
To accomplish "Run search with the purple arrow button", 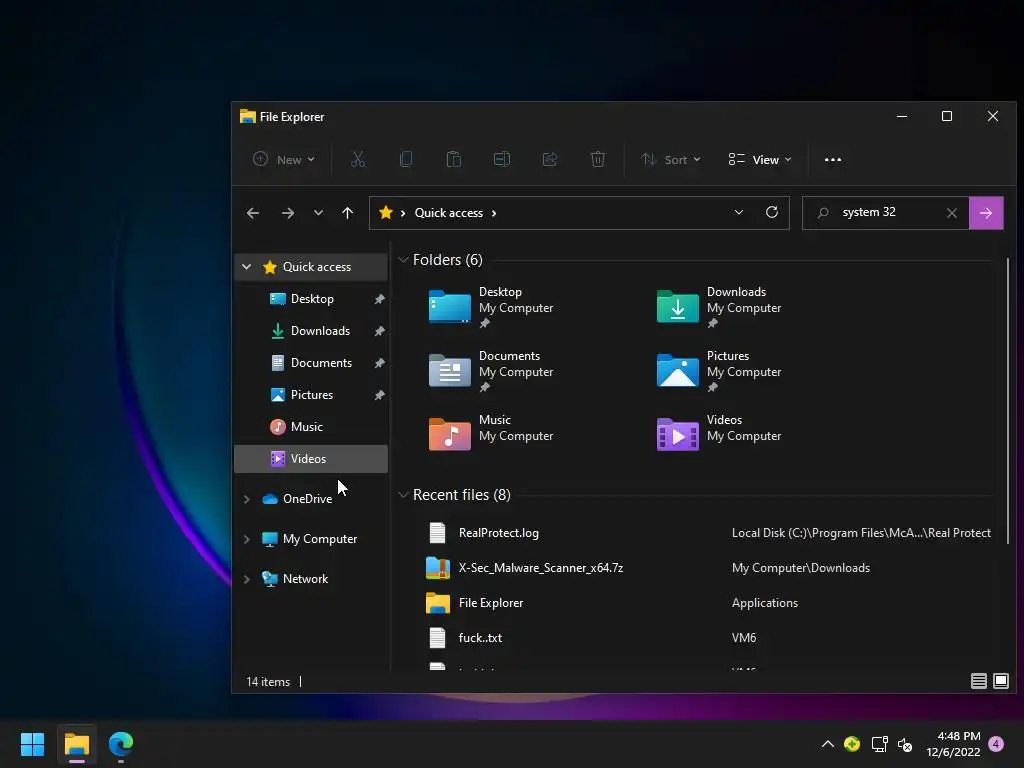I will point(986,213).
